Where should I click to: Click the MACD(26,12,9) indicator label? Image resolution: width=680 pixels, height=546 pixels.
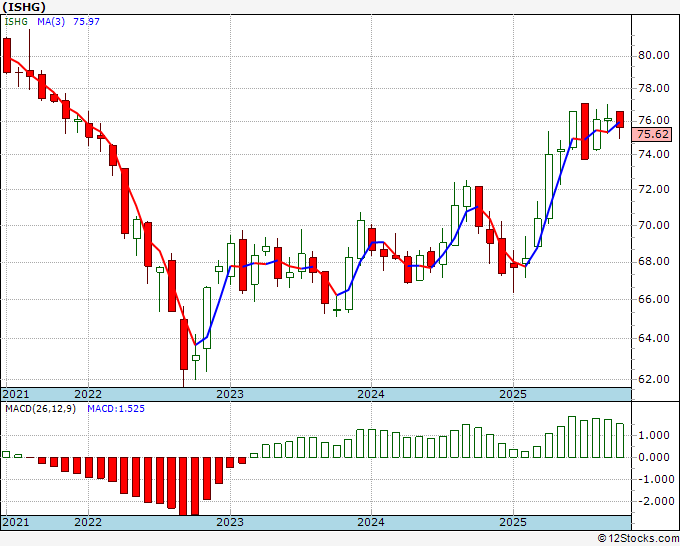point(40,409)
